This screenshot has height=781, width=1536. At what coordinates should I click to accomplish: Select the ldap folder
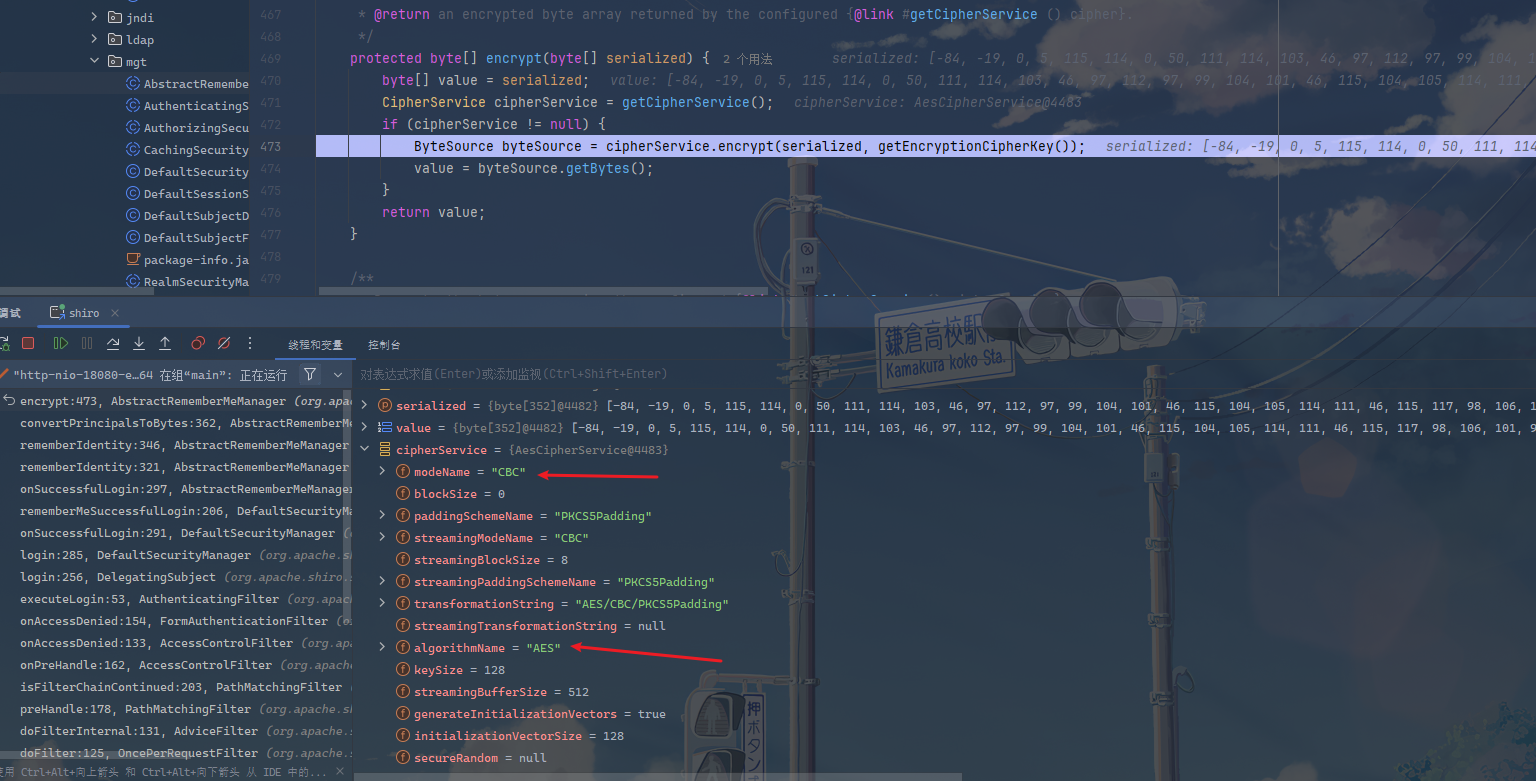139,39
